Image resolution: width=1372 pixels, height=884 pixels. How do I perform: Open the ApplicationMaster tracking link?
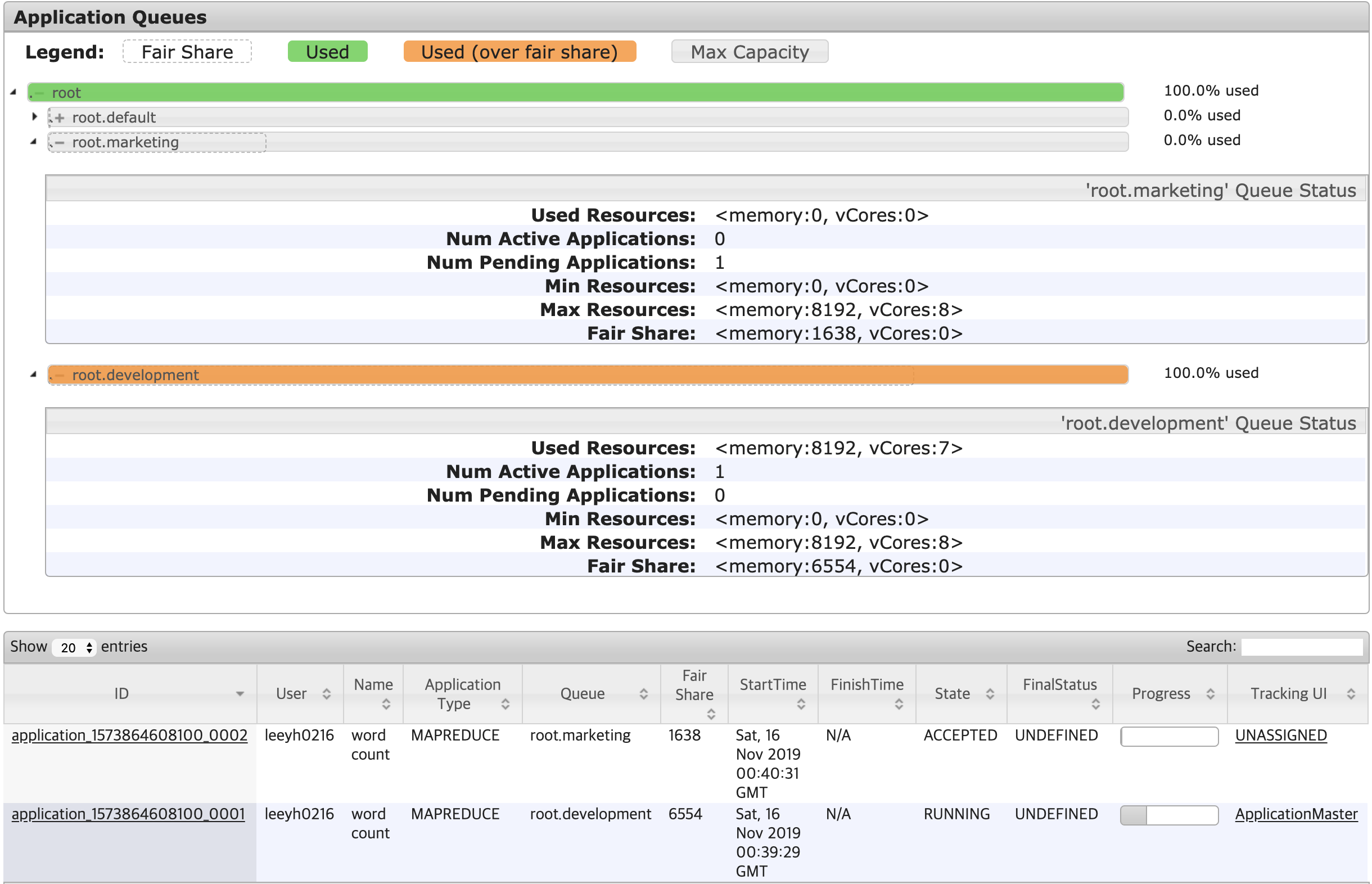(x=1296, y=814)
